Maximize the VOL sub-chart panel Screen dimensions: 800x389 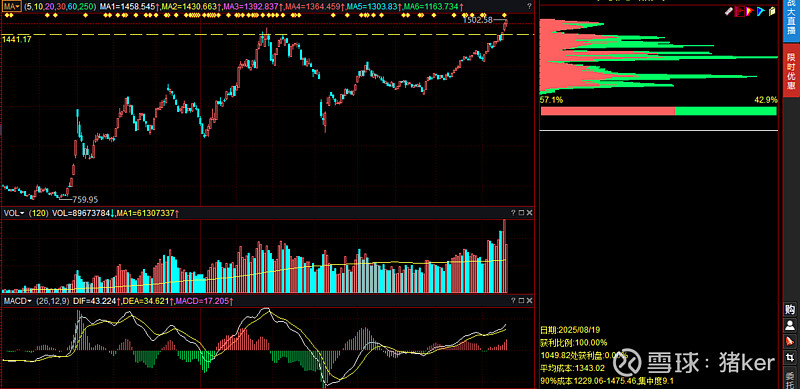[521, 213]
